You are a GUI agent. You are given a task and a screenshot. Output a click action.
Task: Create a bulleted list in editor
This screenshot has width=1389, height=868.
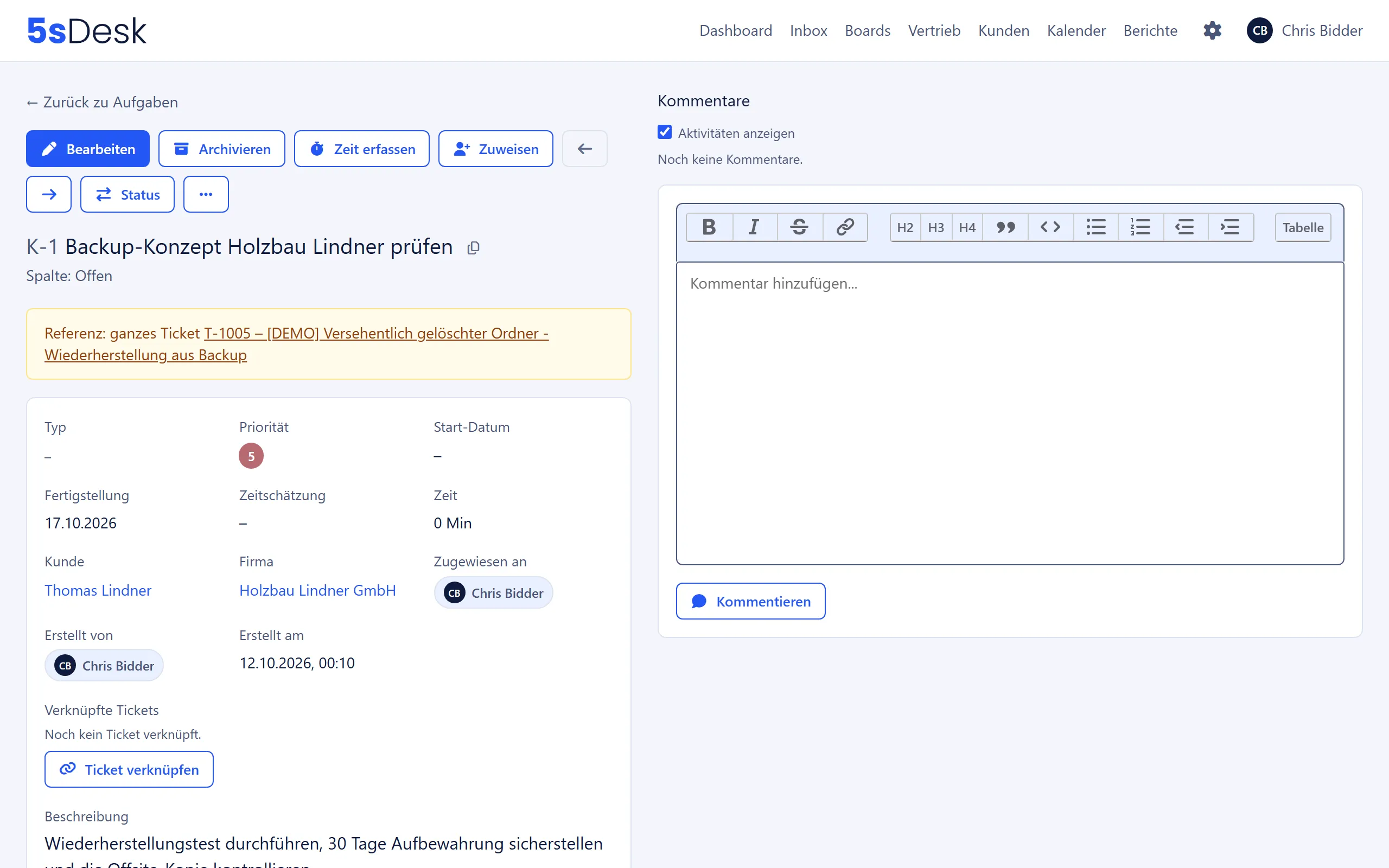(1095, 227)
